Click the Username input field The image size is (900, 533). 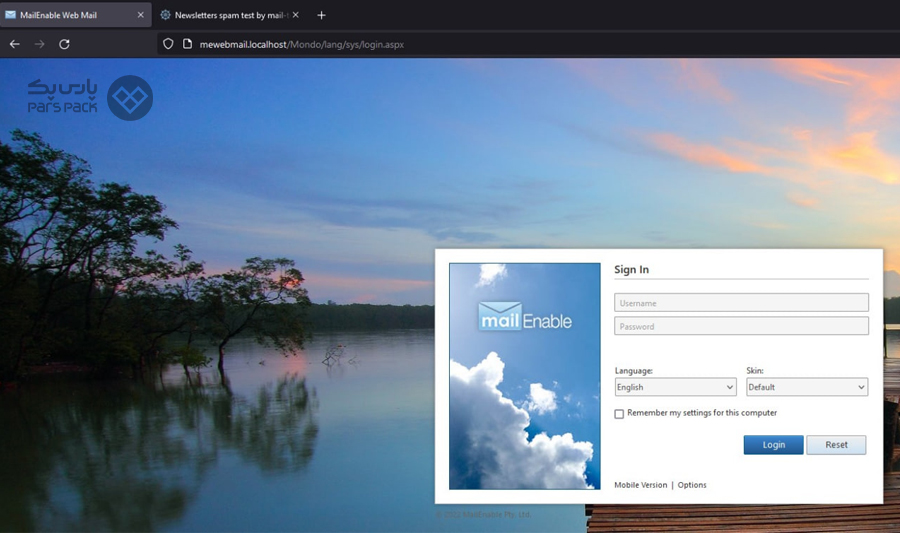click(x=741, y=302)
